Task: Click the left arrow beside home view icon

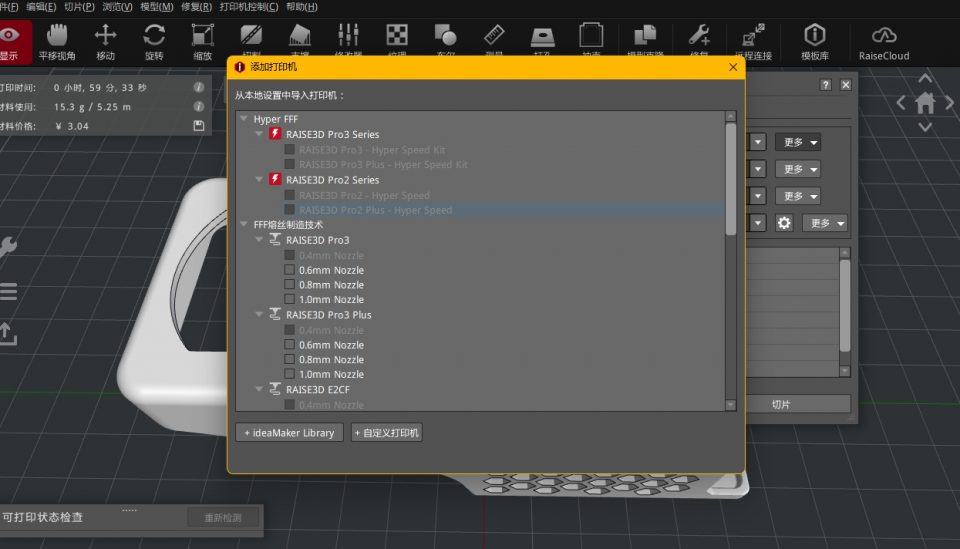Action: [901, 103]
